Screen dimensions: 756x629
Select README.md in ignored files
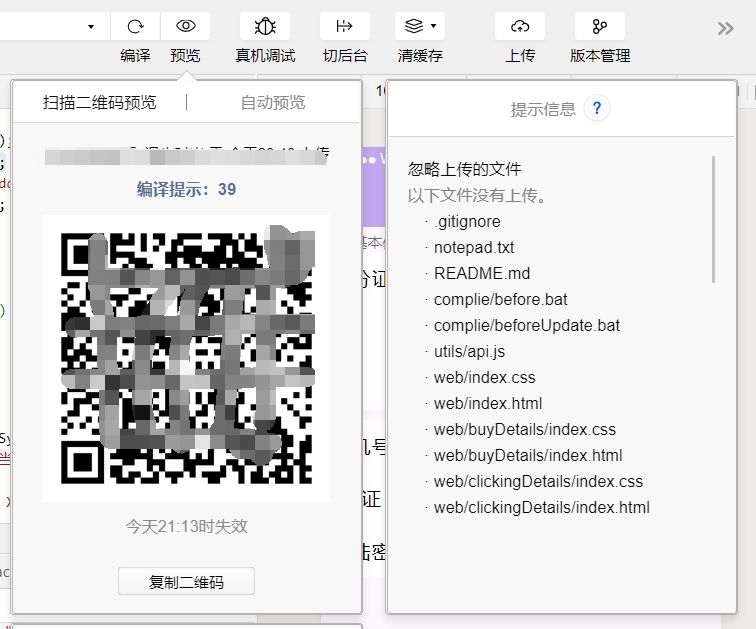(x=482, y=274)
